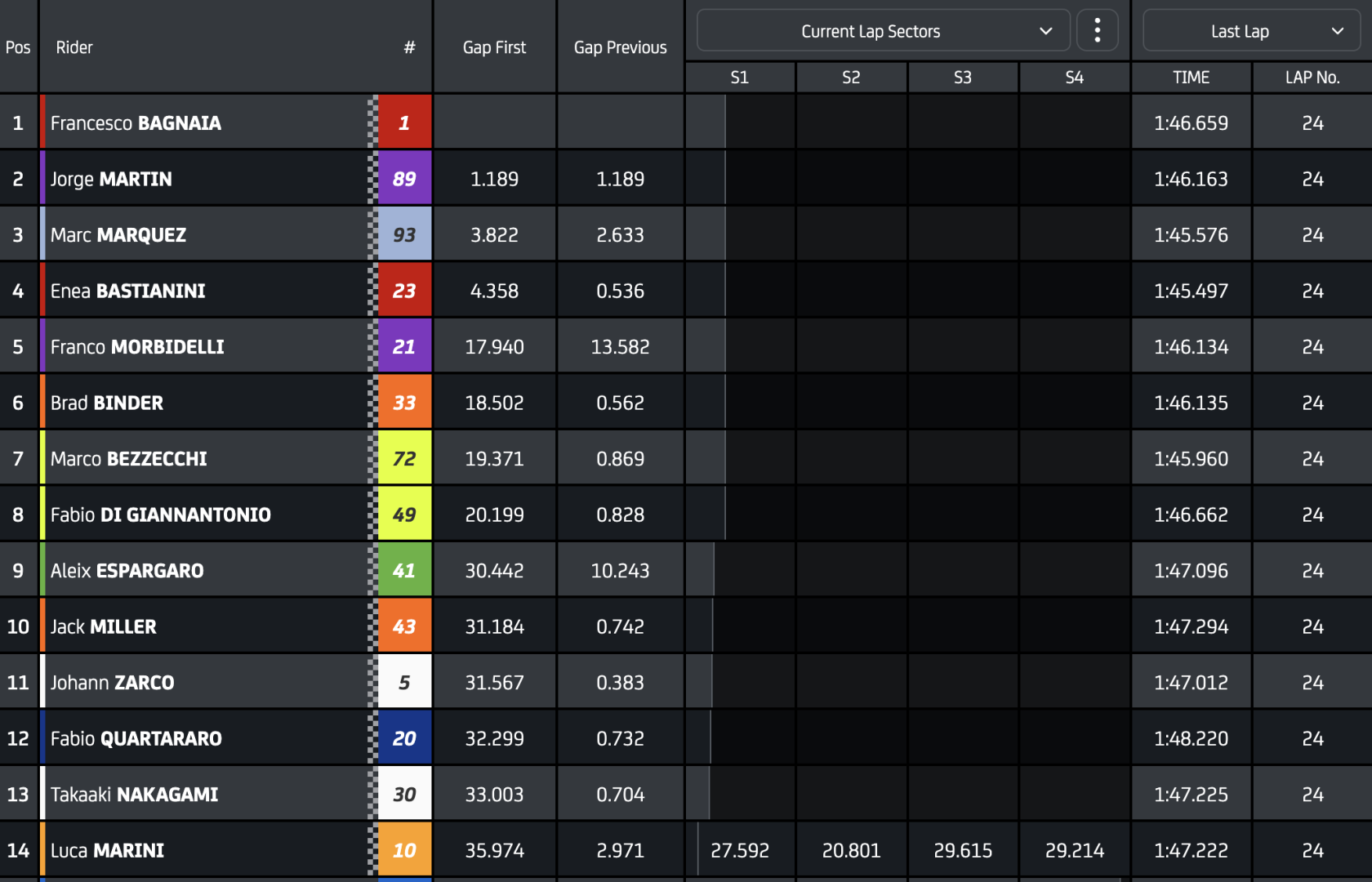
Task: Click the LAP No. column header
Action: [x=1312, y=78]
